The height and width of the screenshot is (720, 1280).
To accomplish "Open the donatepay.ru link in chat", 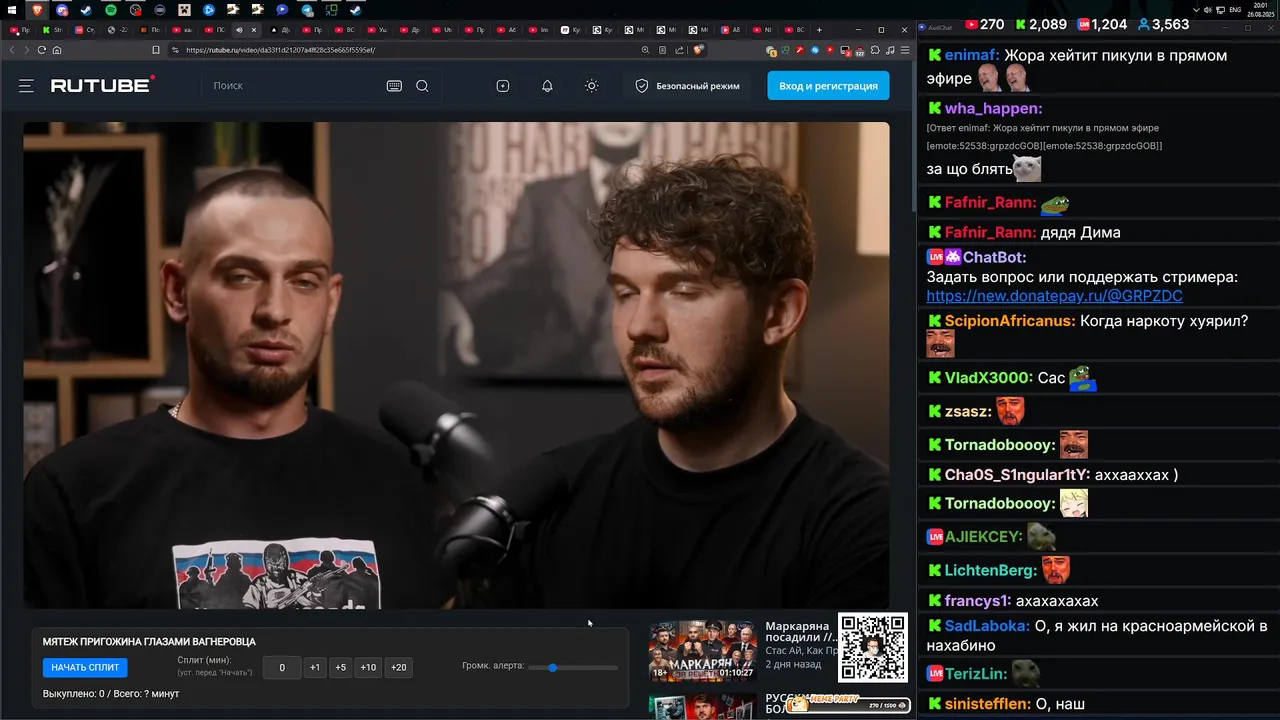I will (x=1054, y=296).
